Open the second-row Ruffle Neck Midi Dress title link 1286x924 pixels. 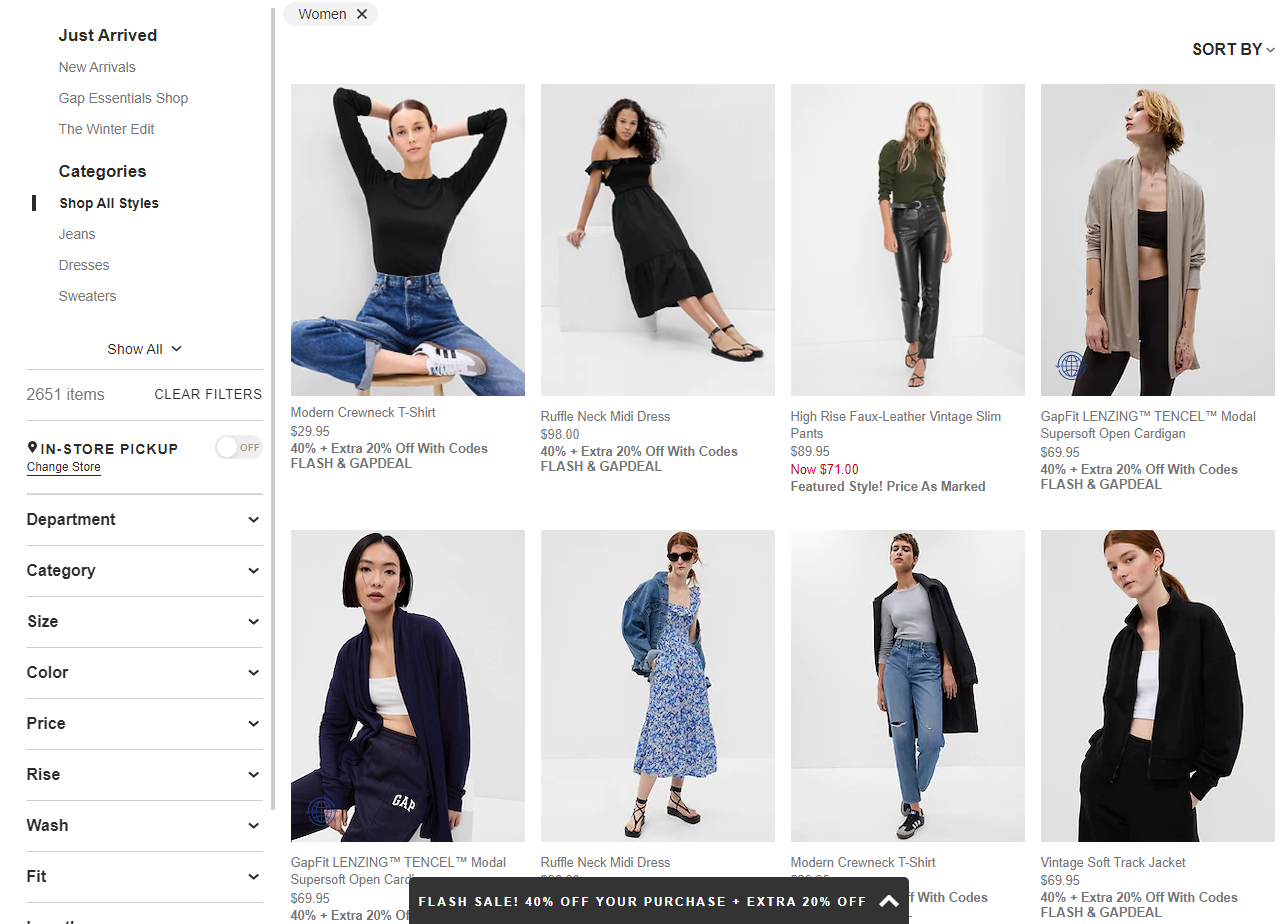pyautogui.click(x=605, y=862)
